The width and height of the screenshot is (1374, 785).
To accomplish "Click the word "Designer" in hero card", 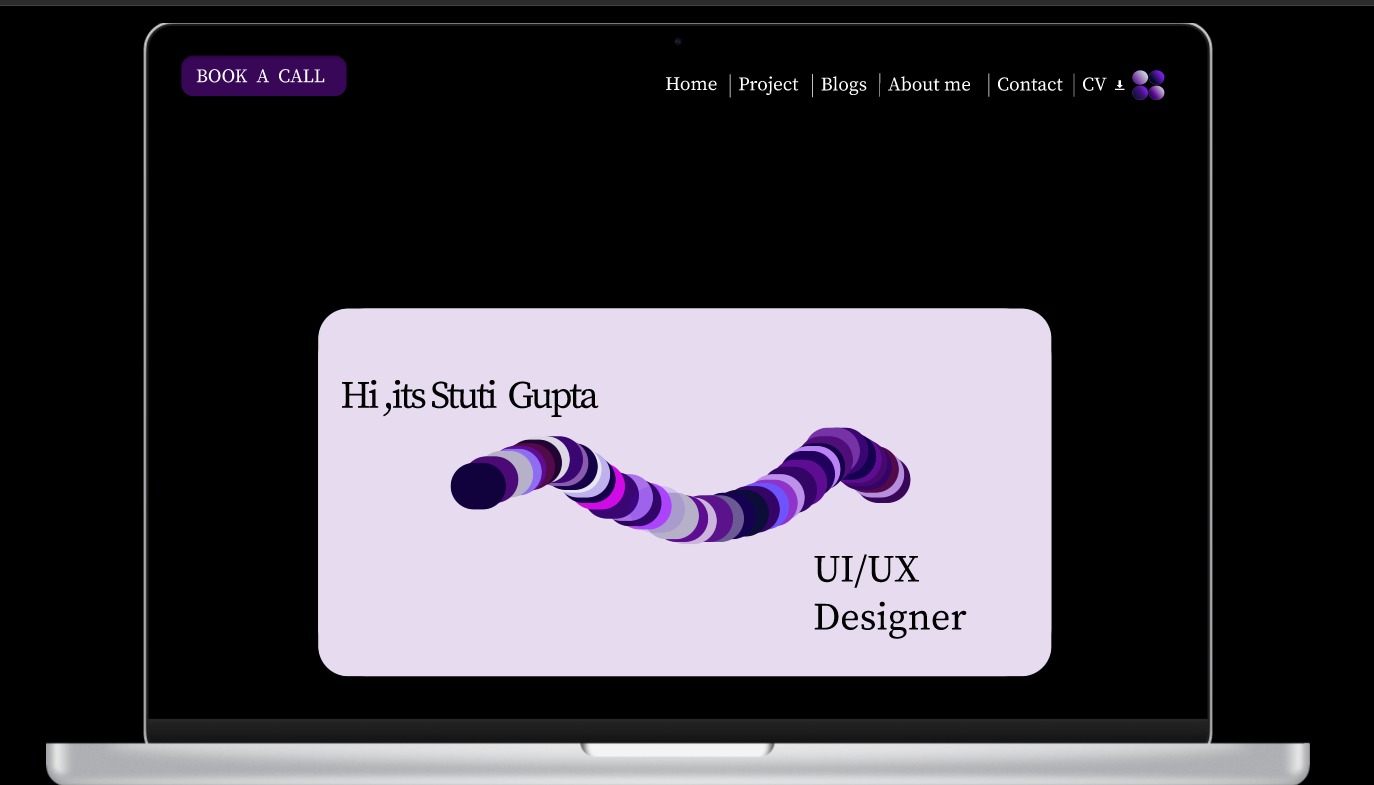I will tap(889, 617).
